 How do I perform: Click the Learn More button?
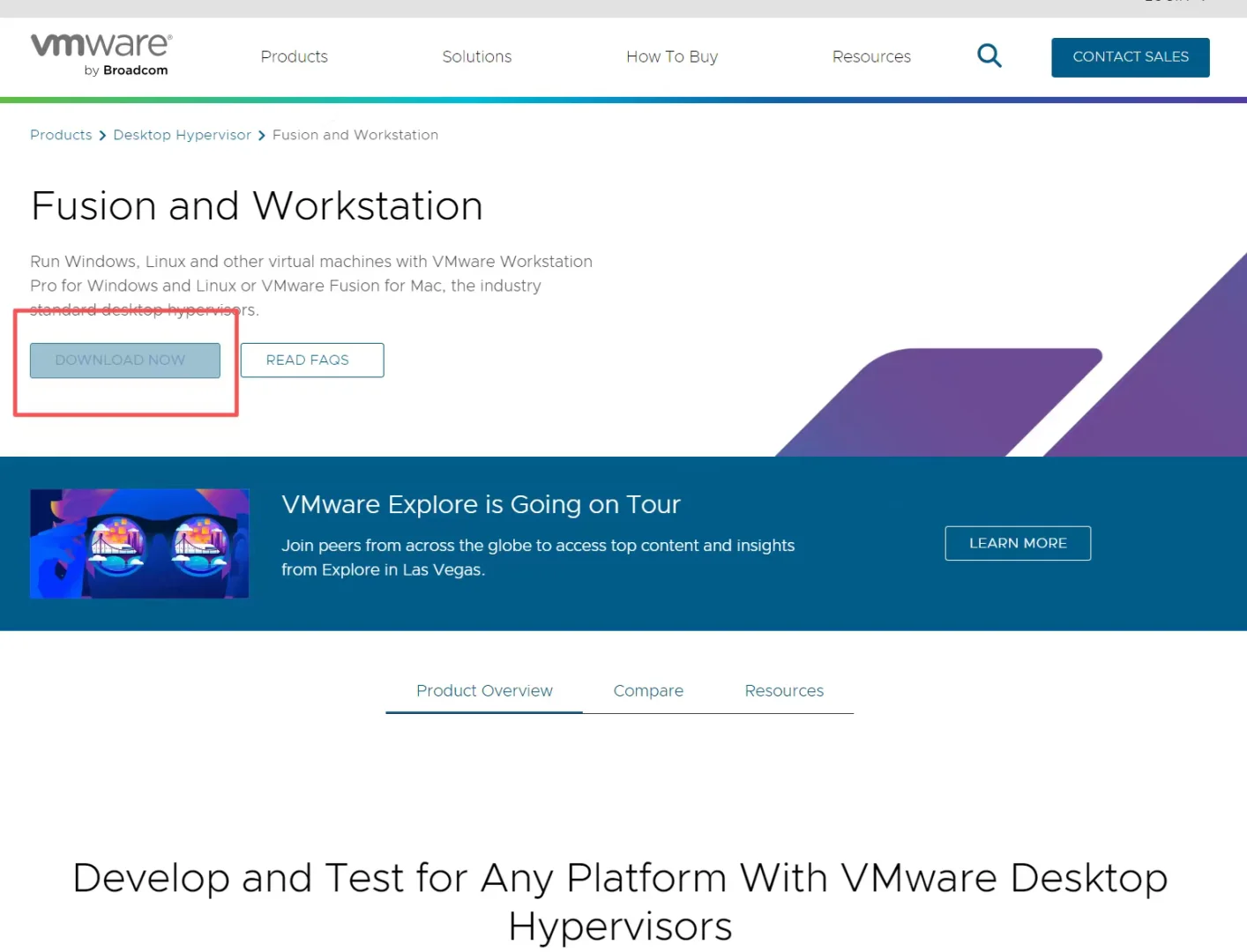click(x=1017, y=543)
